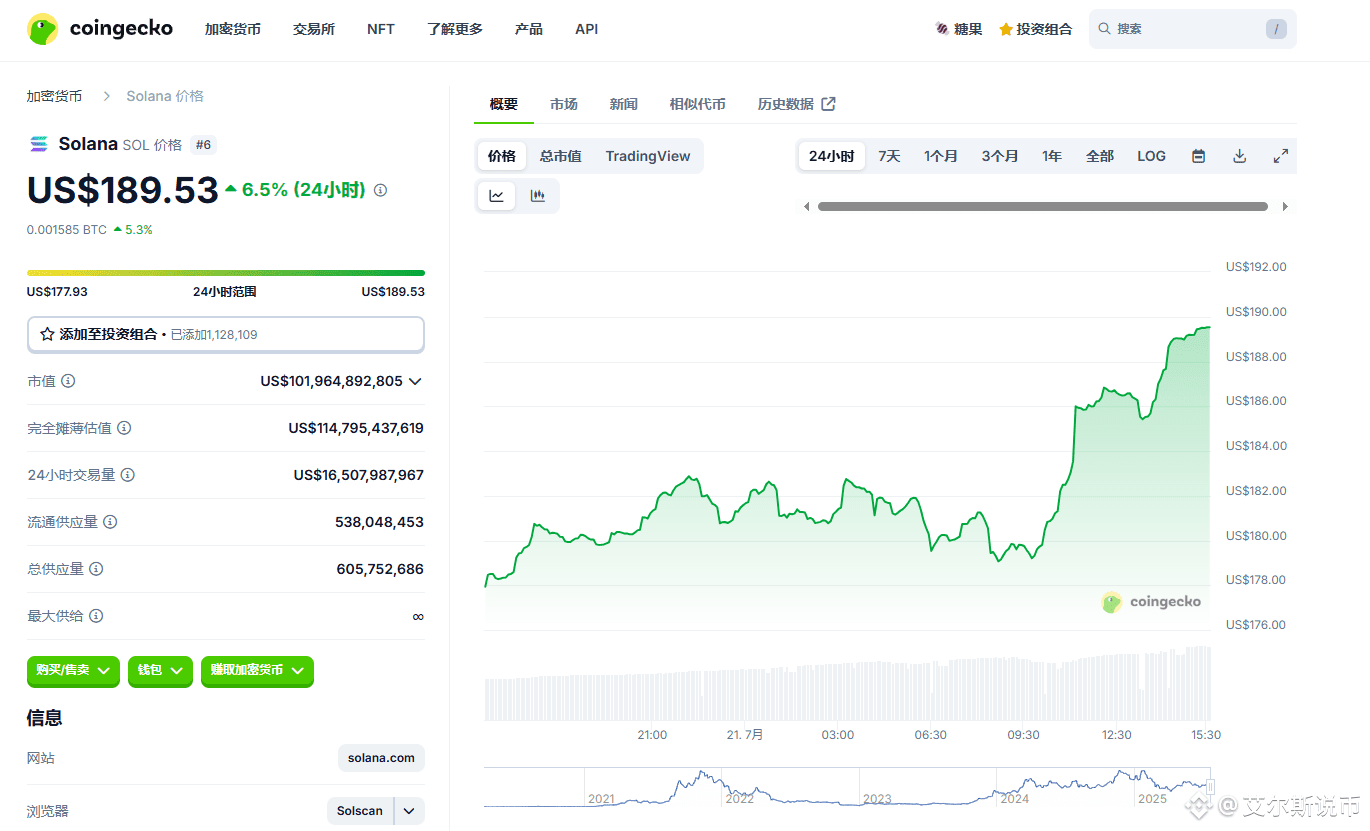Screen dimensions: 1370x831
Task: Click the slash keyboard shortcut badge in search
Action: 1276,29
